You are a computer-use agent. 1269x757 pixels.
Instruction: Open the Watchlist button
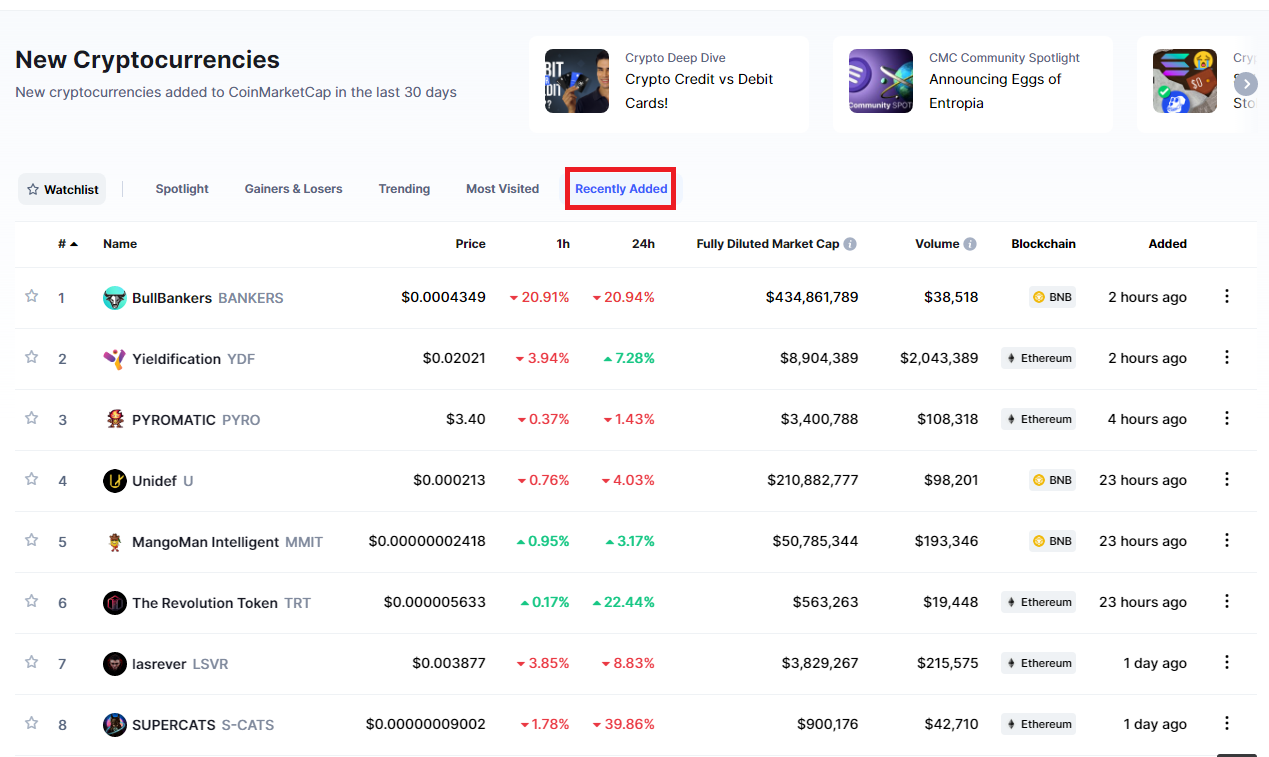click(x=62, y=189)
